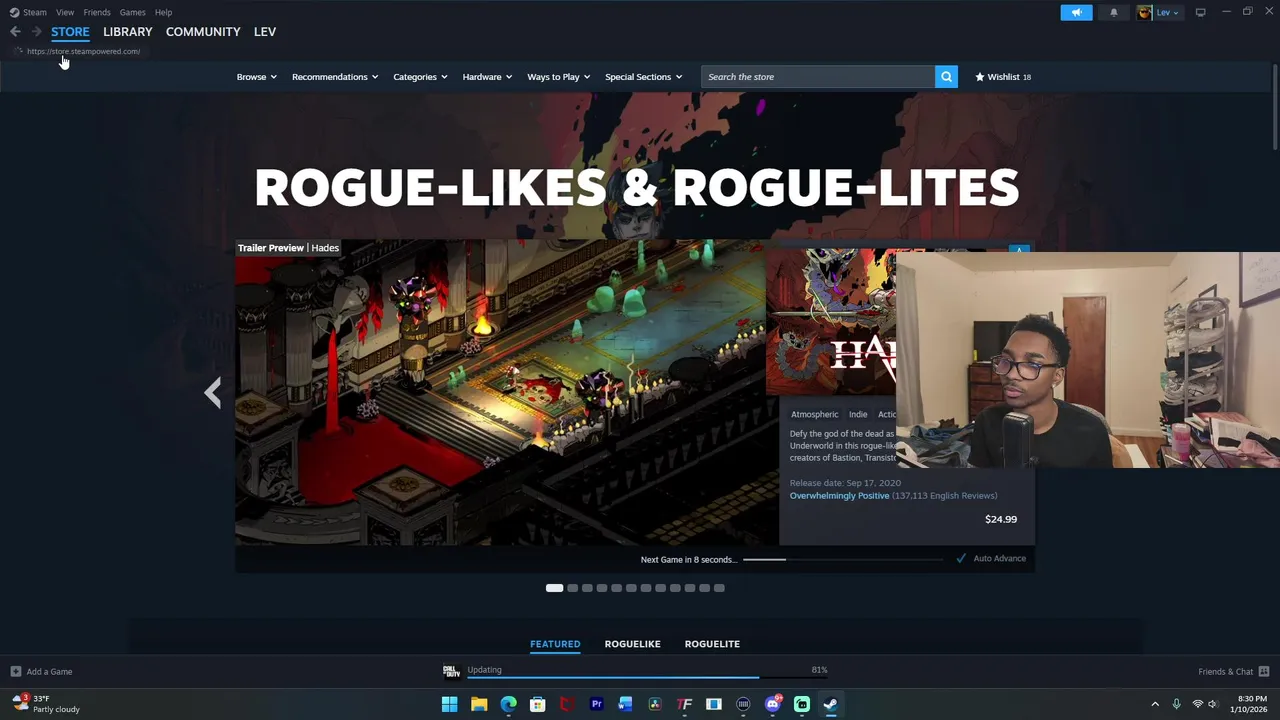Open the McAfee taskbar icon

click(x=567, y=704)
